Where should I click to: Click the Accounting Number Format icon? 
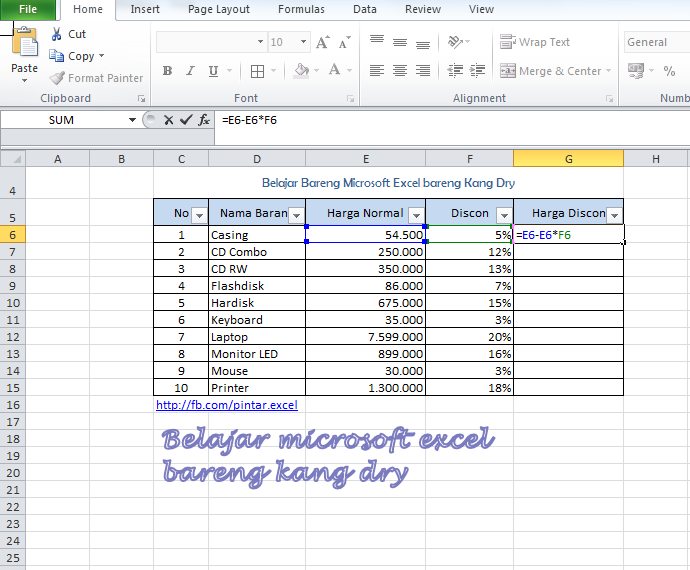click(635, 70)
